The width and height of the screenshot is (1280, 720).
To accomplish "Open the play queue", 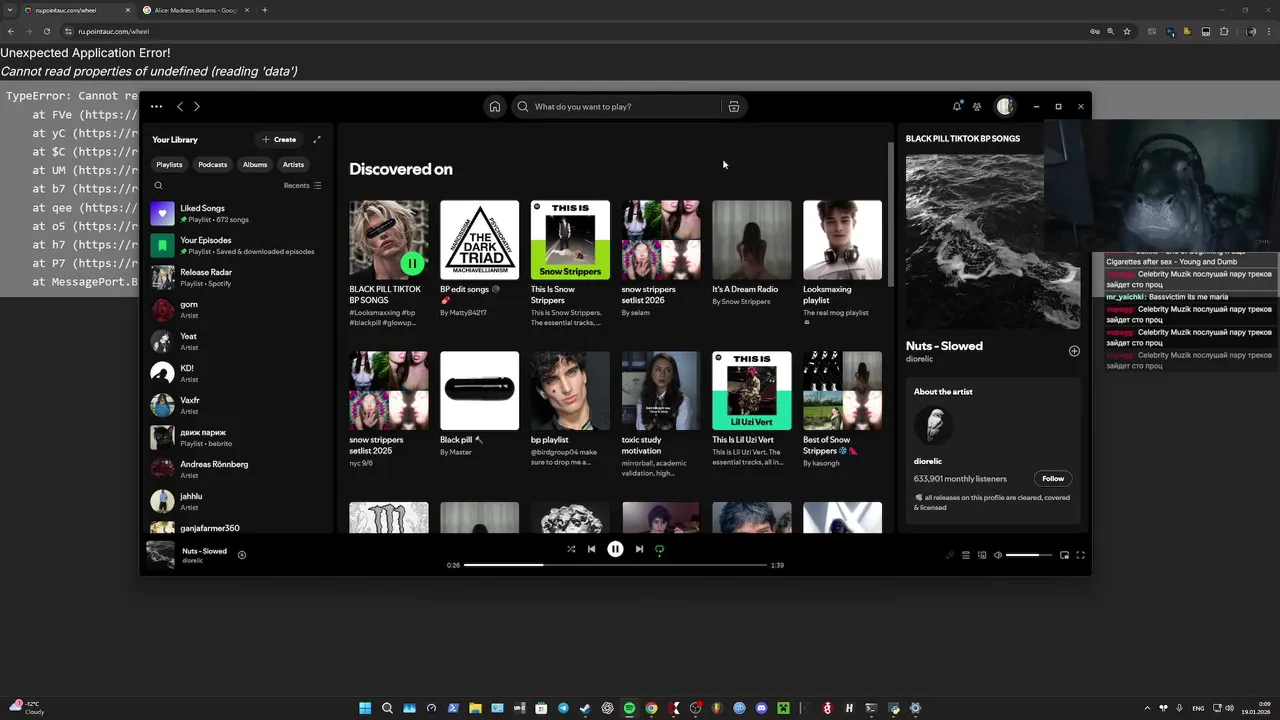I will coord(966,555).
